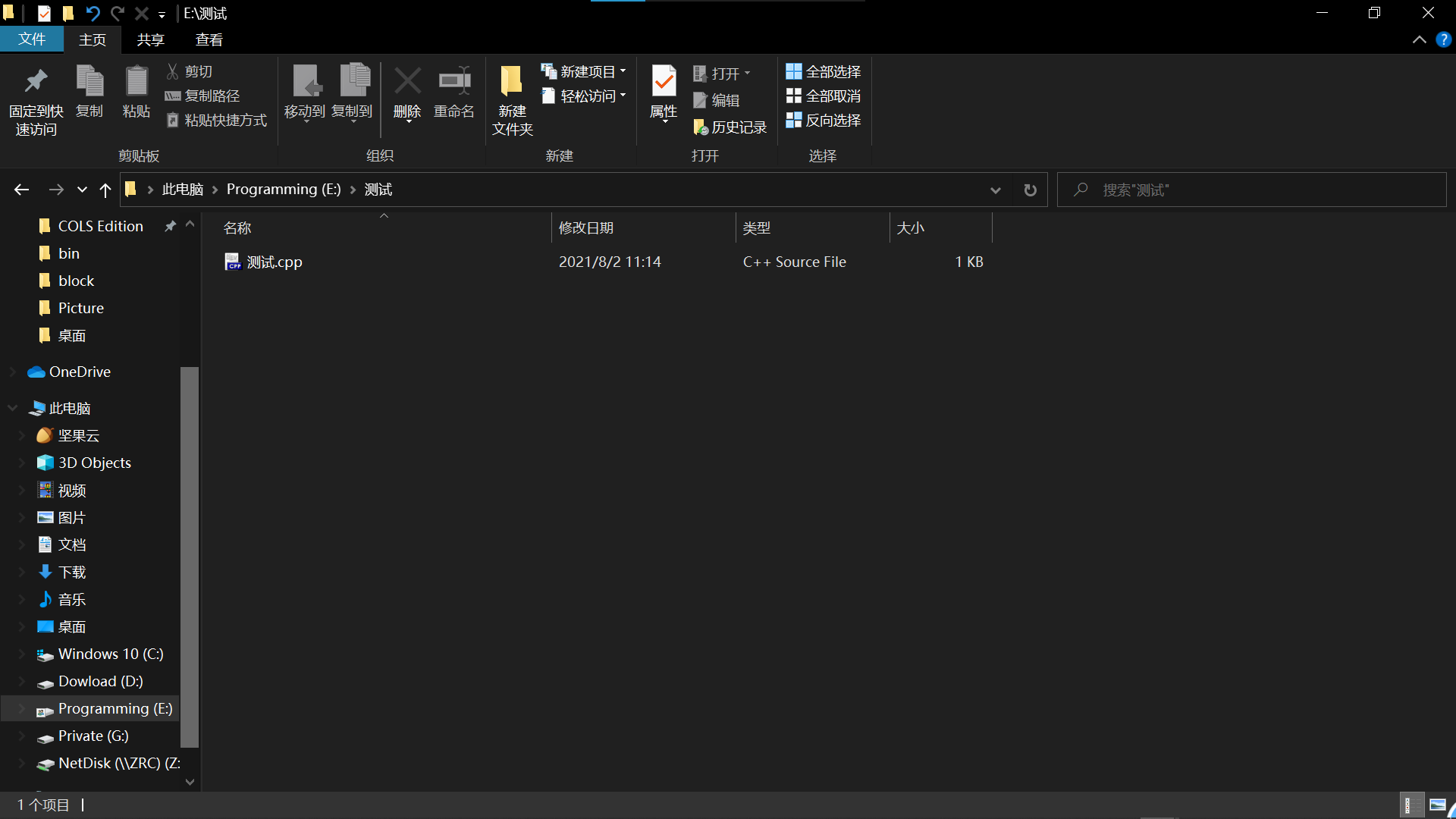
Task: Open the 轻松访问 dropdown
Action: pos(623,96)
